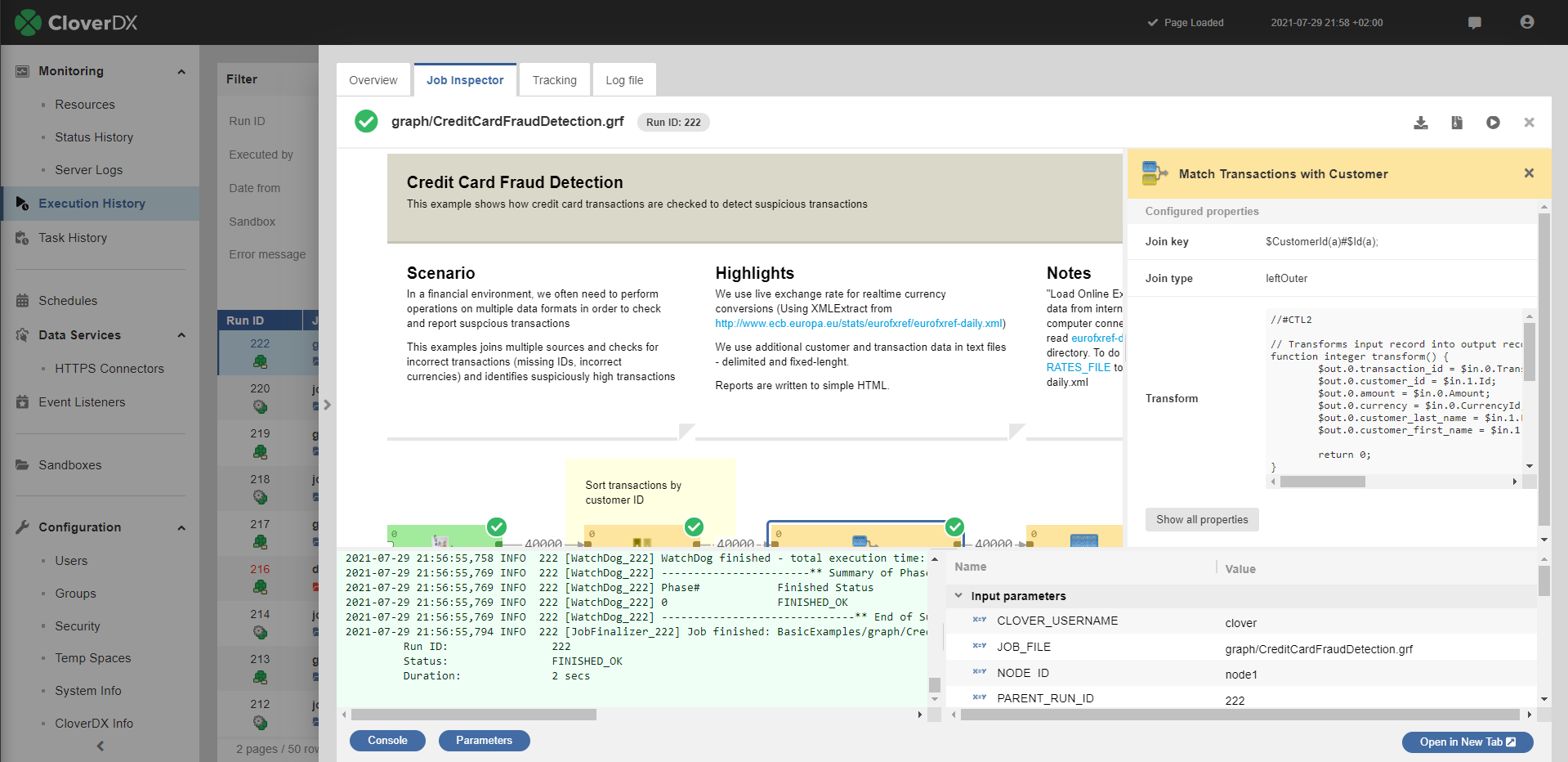Open the Tracking tab
Viewport: 1568px width, 762px height.
tap(554, 80)
